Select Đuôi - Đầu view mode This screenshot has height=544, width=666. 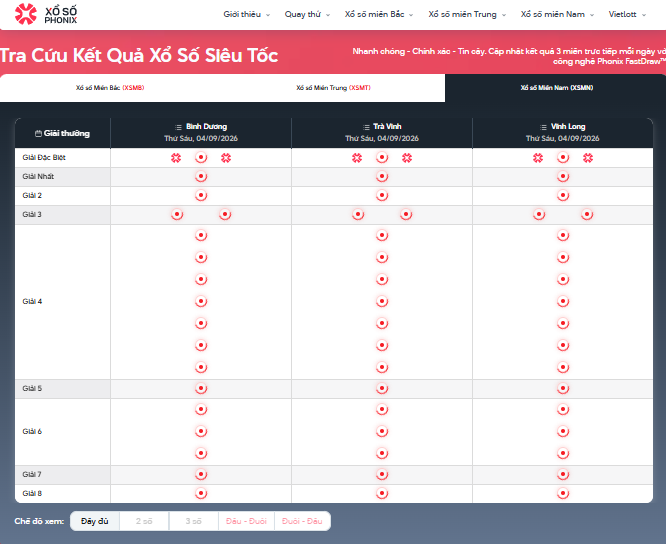302,521
